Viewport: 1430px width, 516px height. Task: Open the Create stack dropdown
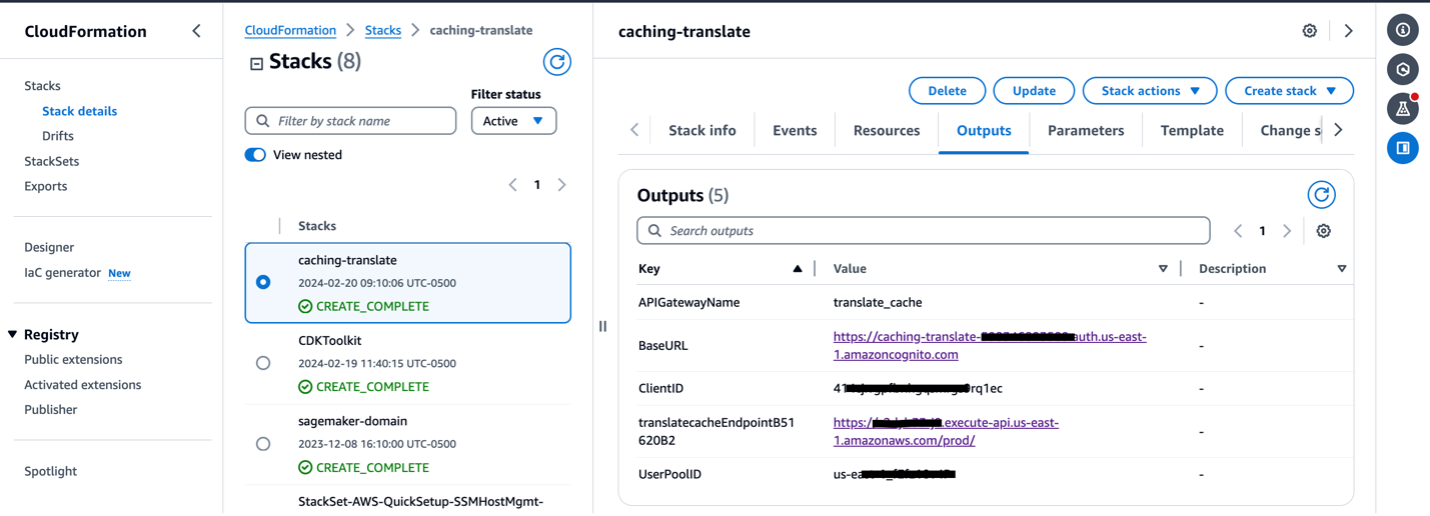point(1289,91)
